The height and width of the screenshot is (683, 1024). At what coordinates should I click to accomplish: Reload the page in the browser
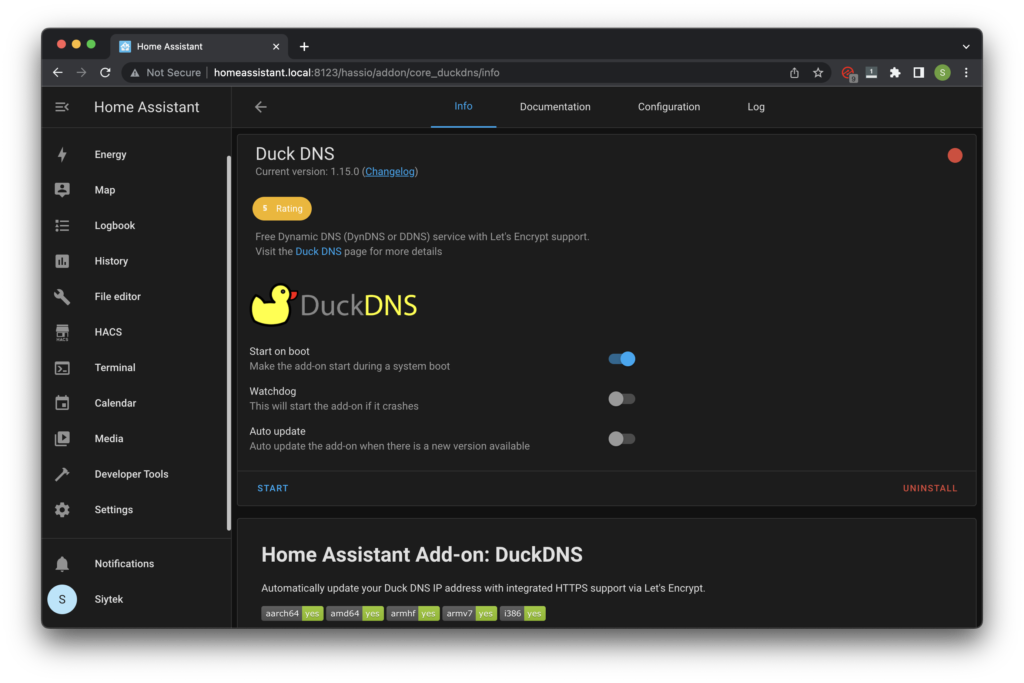[105, 72]
